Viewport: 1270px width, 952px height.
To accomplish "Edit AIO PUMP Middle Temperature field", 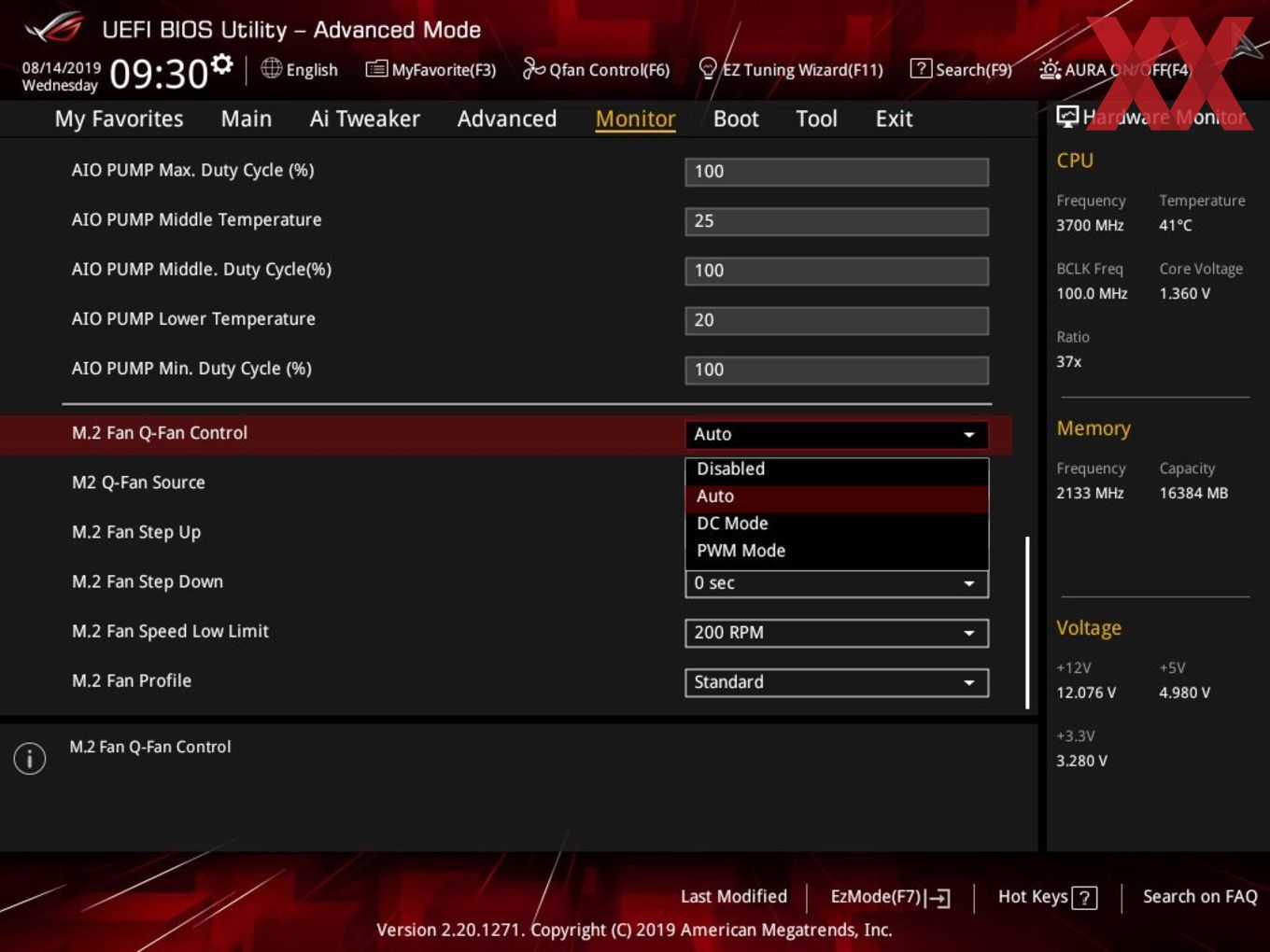I will (x=837, y=221).
